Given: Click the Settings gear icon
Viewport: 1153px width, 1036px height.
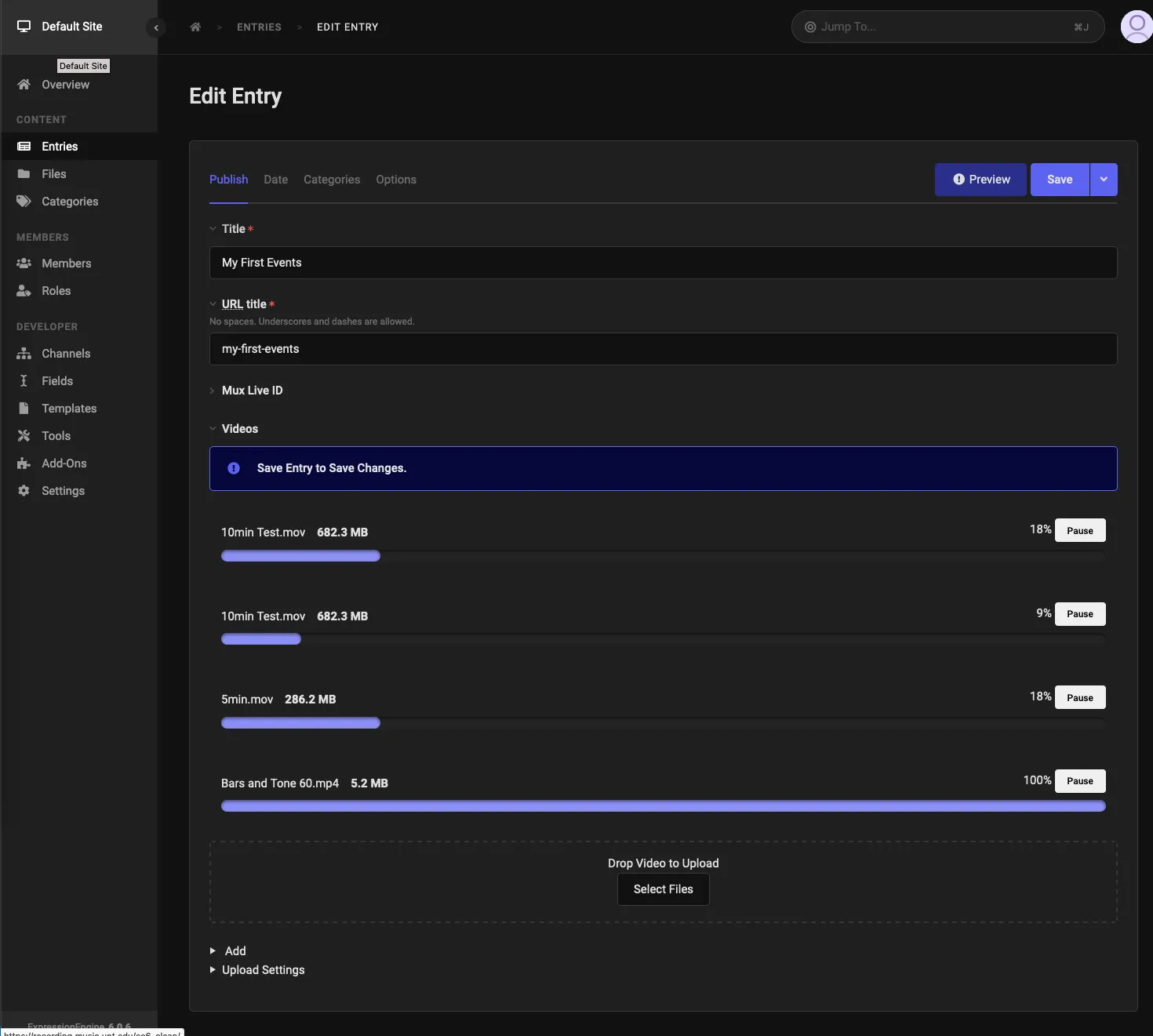Looking at the screenshot, I should (x=24, y=491).
